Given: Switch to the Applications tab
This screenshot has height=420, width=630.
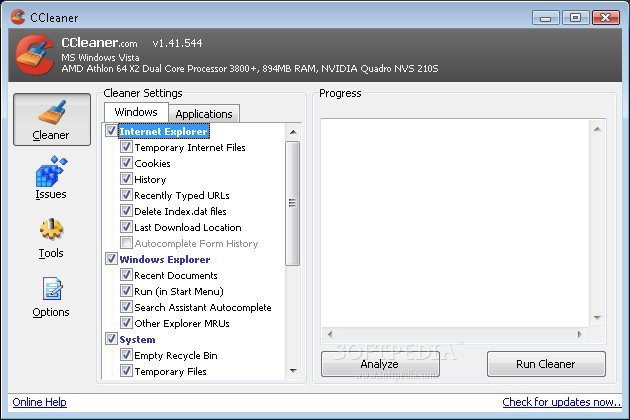Looking at the screenshot, I should click(204, 114).
